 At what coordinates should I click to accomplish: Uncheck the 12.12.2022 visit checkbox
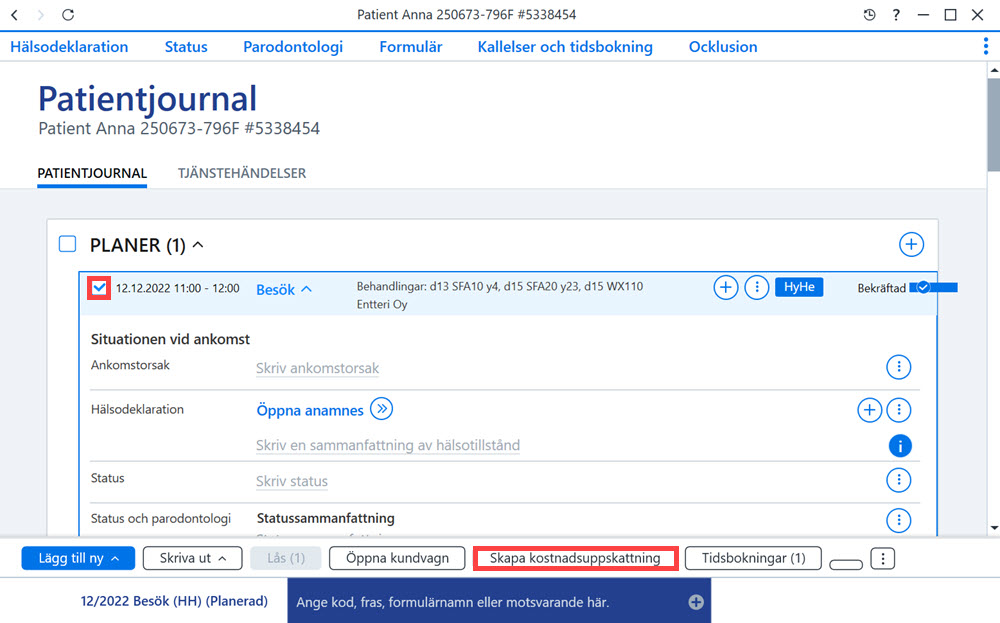click(x=99, y=288)
